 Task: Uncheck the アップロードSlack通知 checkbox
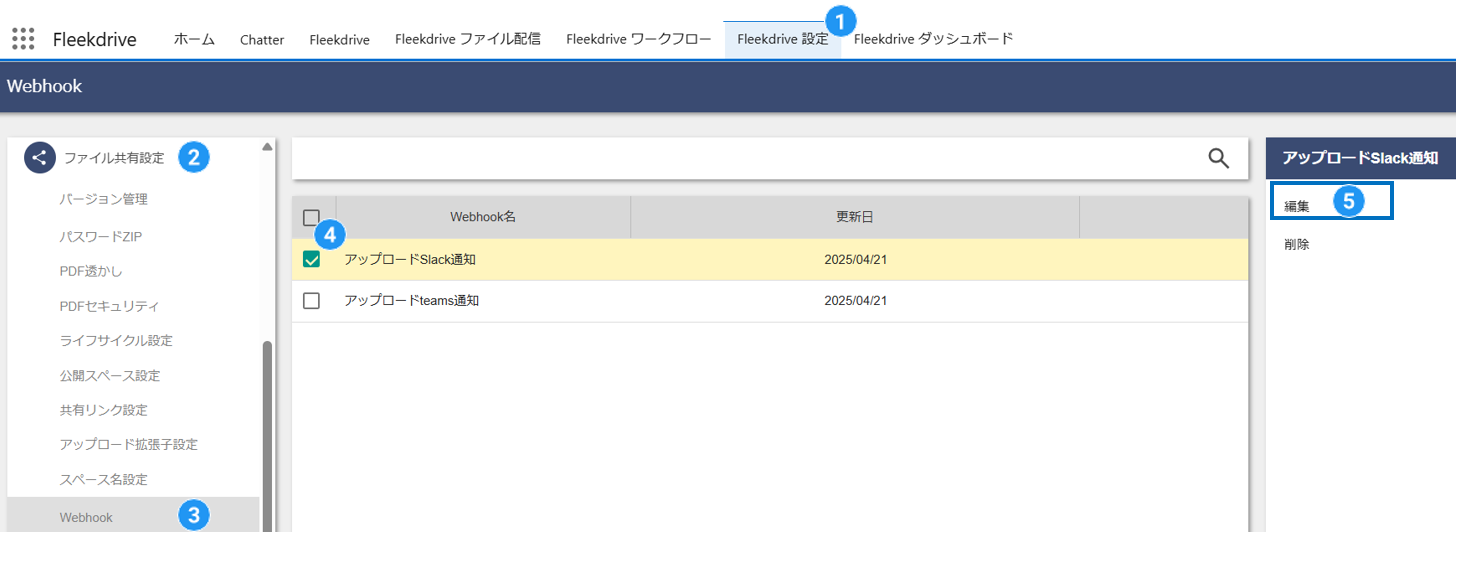[x=311, y=259]
